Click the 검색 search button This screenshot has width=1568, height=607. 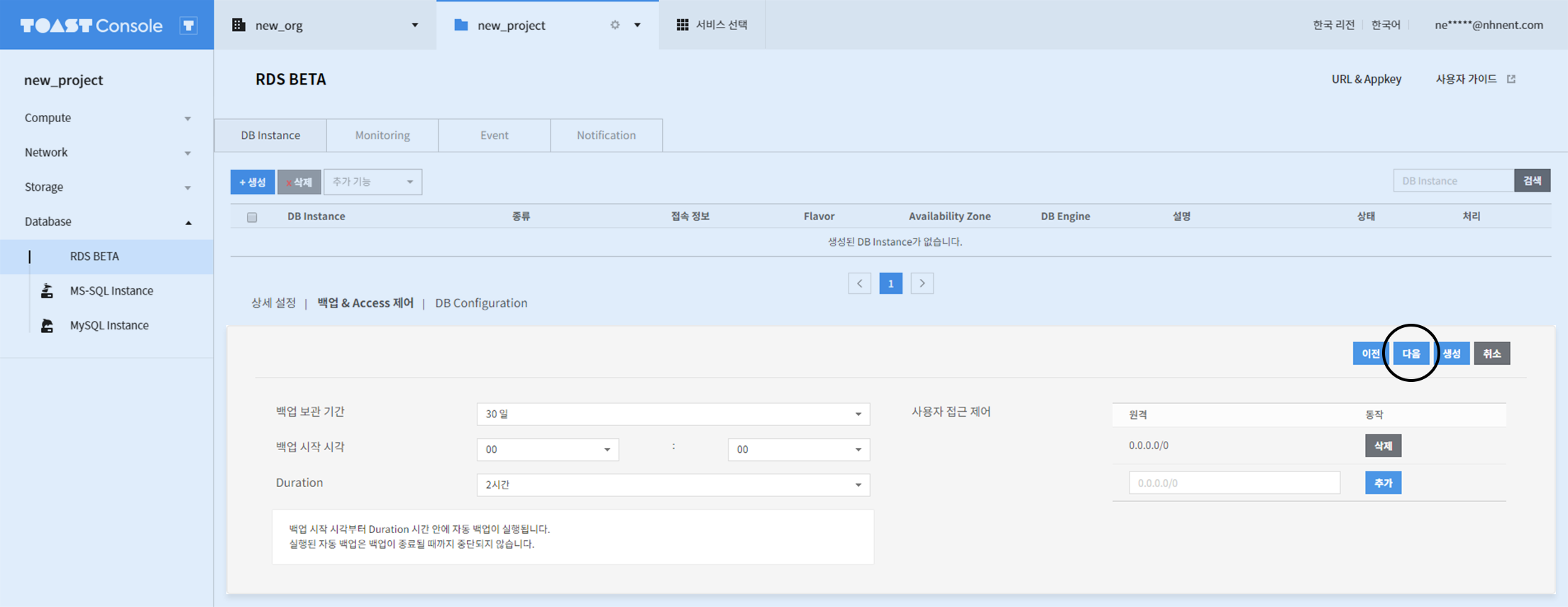pos(1533,180)
